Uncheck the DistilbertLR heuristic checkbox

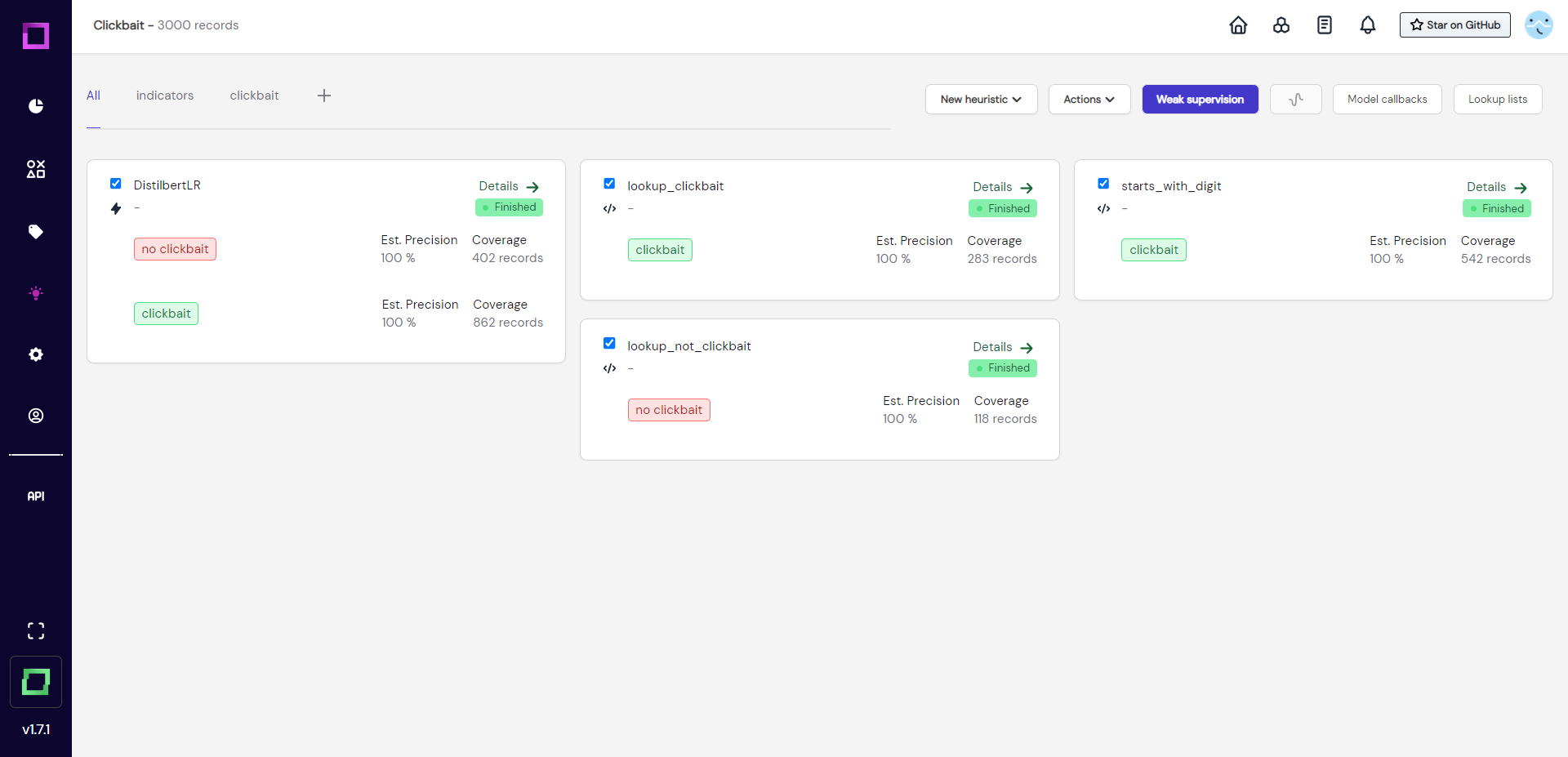pyautogui.click(x=116, y=184)
